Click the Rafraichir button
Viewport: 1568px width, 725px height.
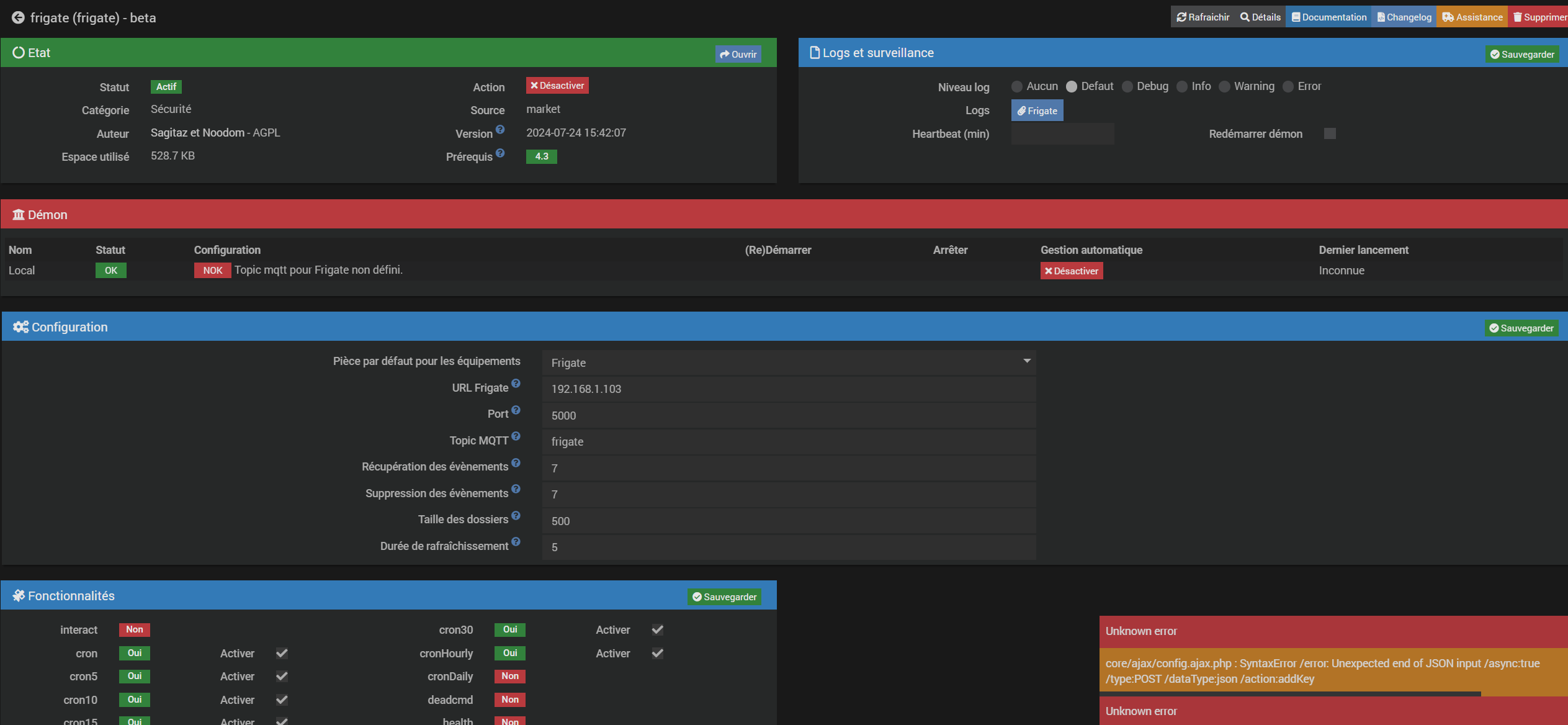pyautogui.click(x=1203, y=17)
